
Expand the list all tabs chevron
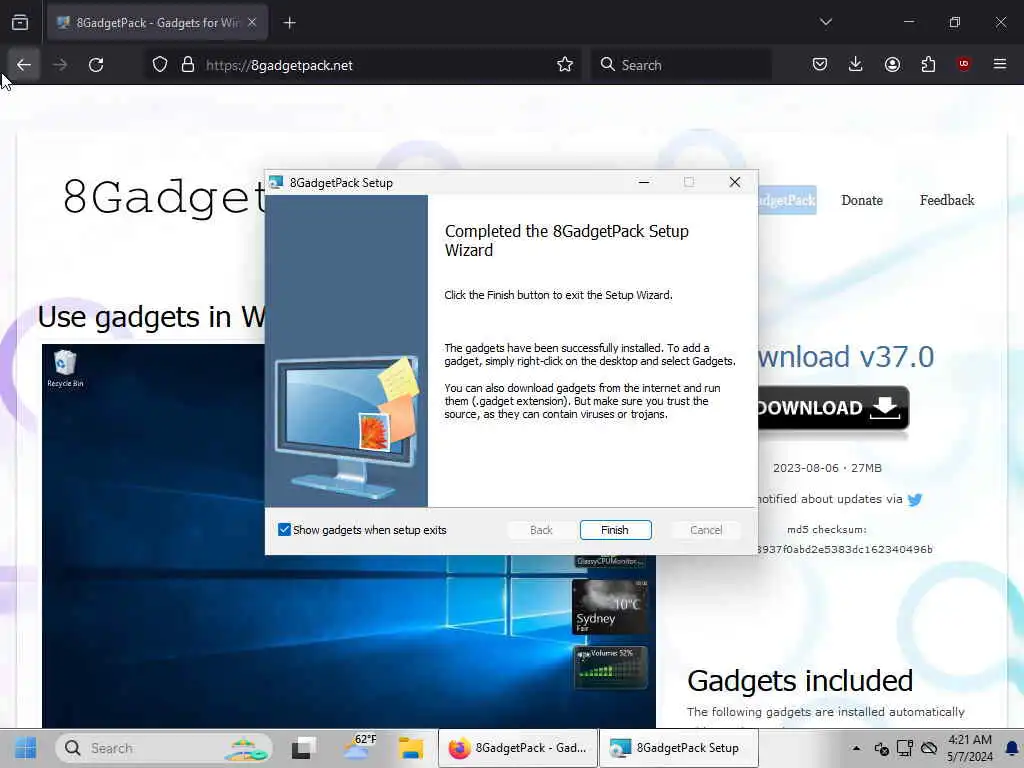pyautogui.click(x=825, y=22)
